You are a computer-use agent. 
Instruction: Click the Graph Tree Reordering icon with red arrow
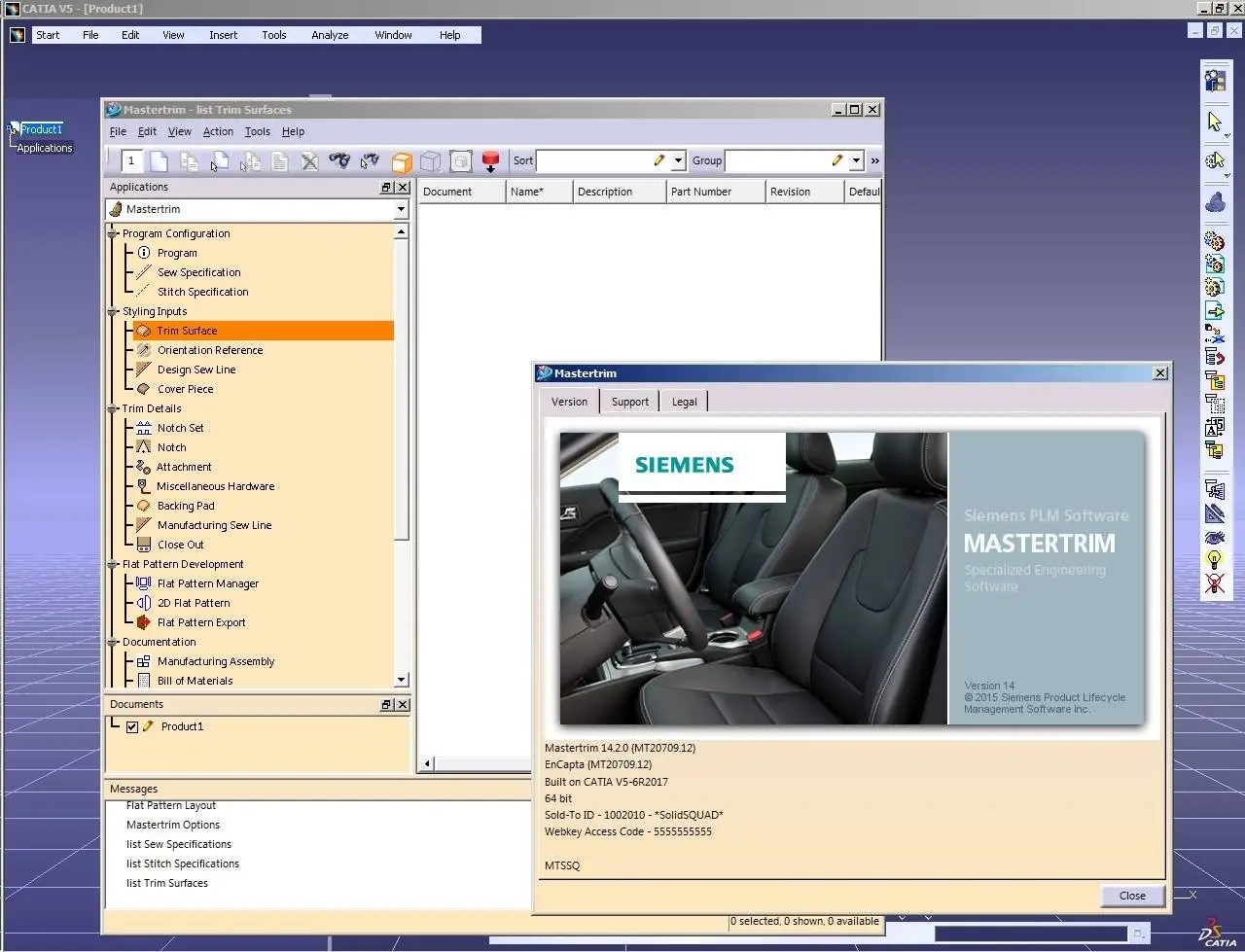[1215, 357]
